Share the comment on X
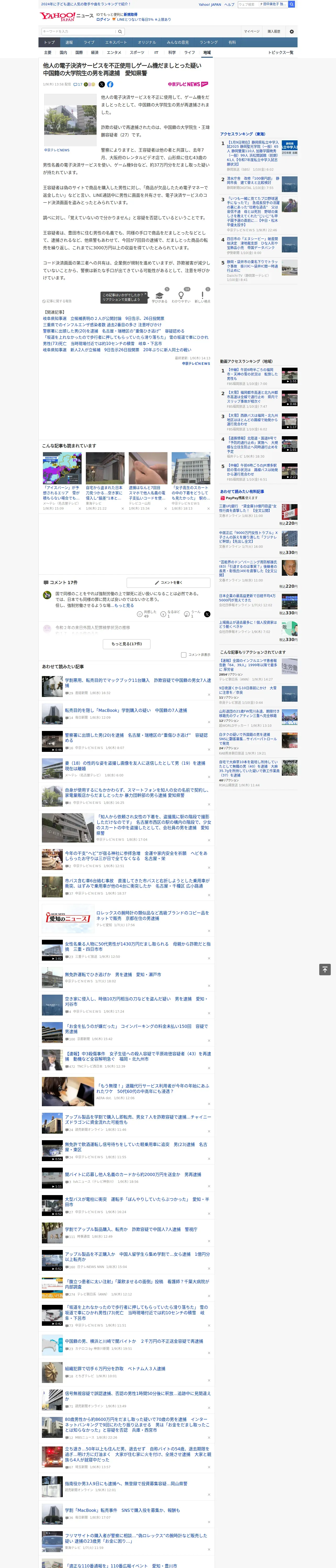 (x=207, y=615)
